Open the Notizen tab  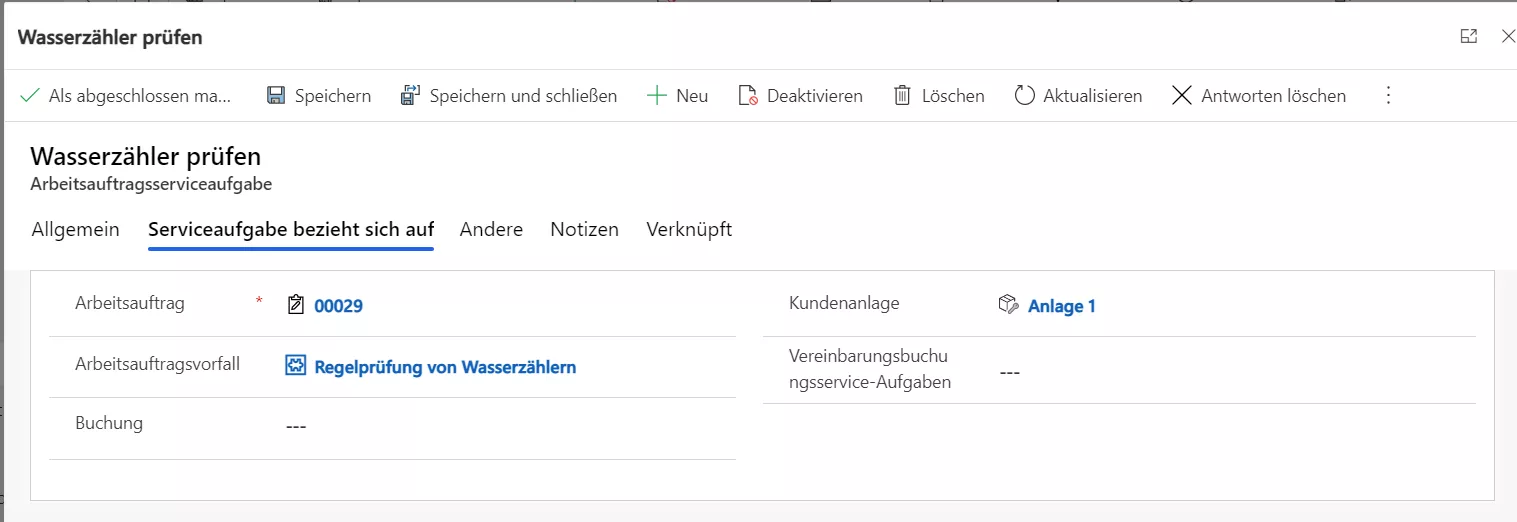584,229
